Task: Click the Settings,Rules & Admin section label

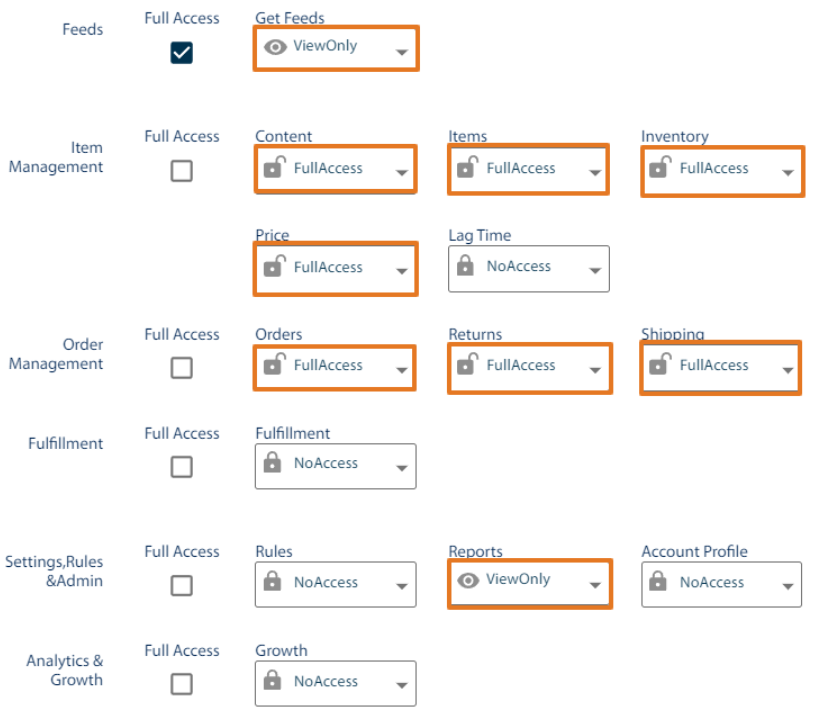Action: pos(55,572)
